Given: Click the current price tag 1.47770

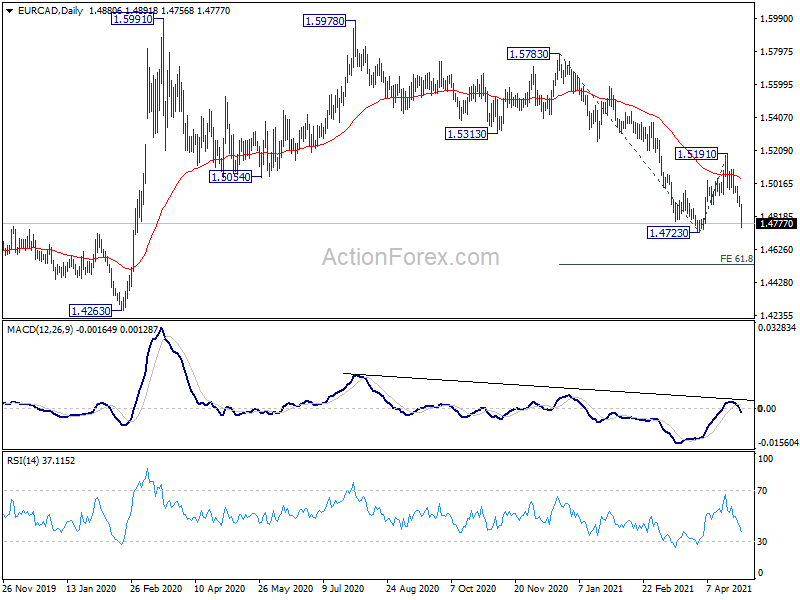Looking at the screenshot, I should [x=776, y=223].
